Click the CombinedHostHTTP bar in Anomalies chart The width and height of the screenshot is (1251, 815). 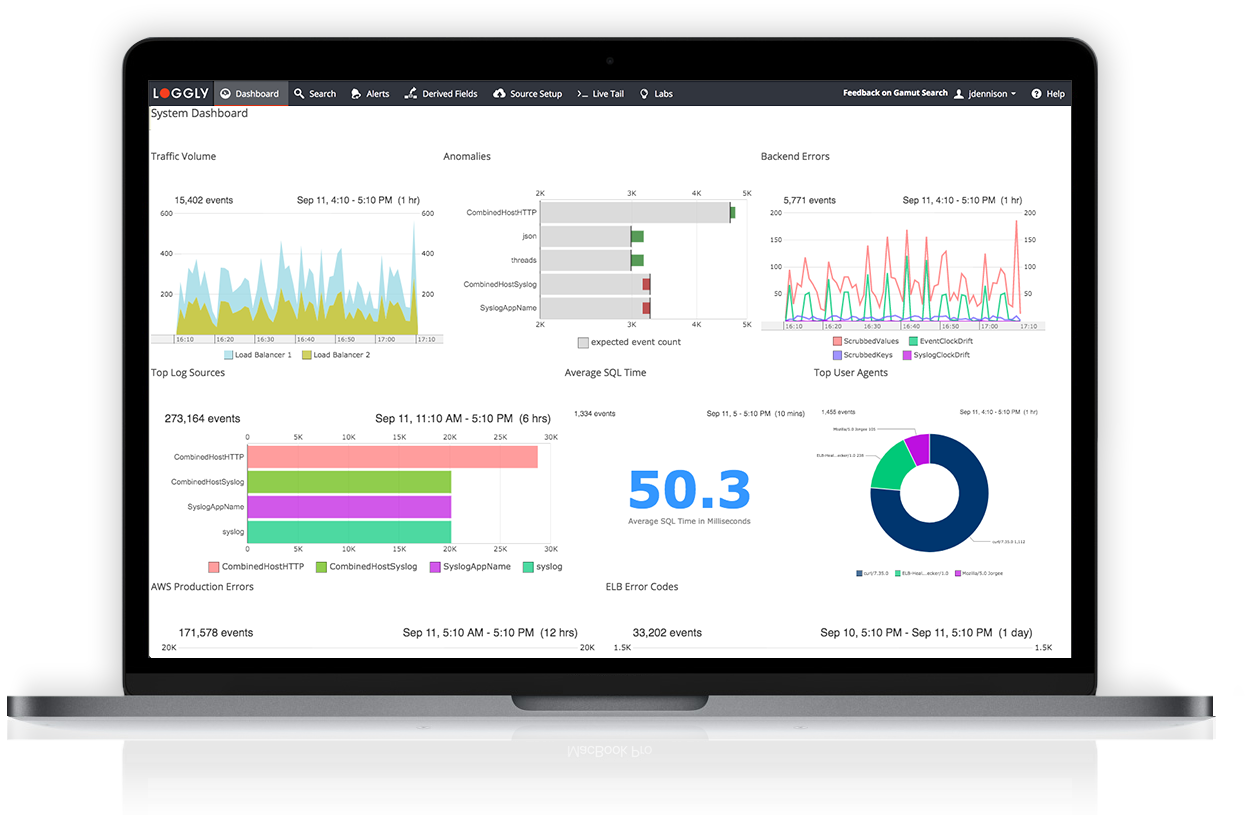[634, 212]
